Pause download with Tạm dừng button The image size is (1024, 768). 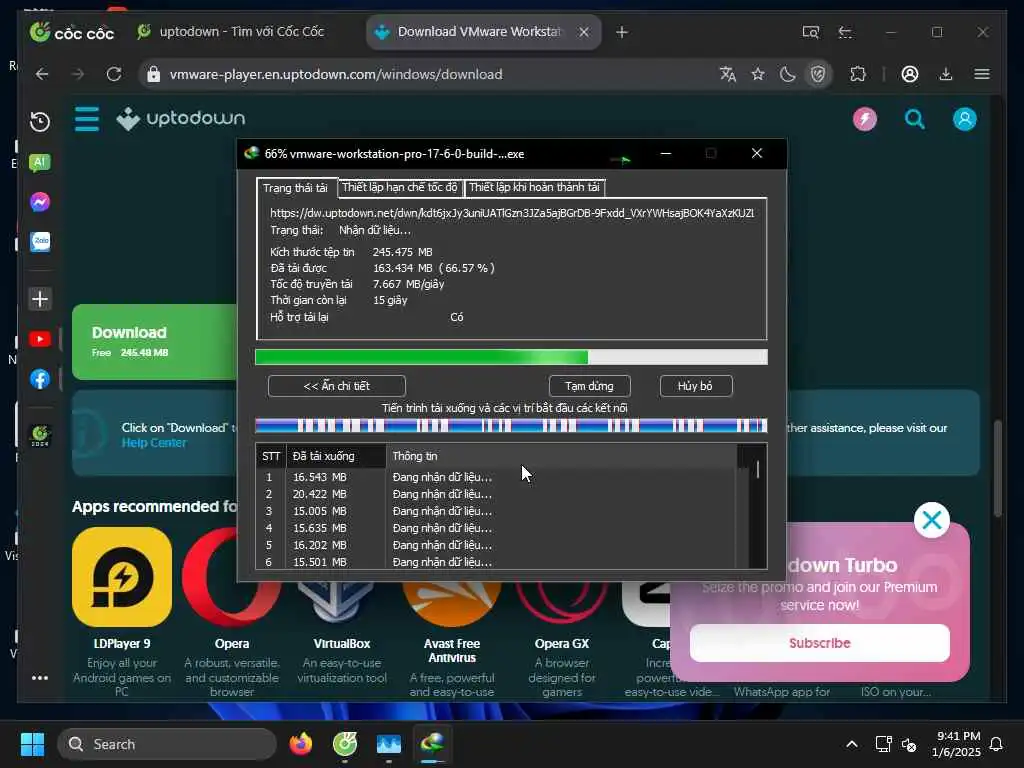pos(590,386)
